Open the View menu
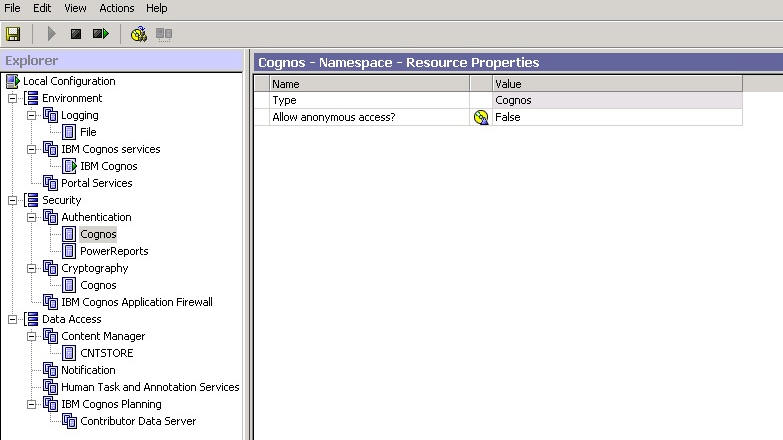This screenshot has width=783, height=440. [75, 8]
